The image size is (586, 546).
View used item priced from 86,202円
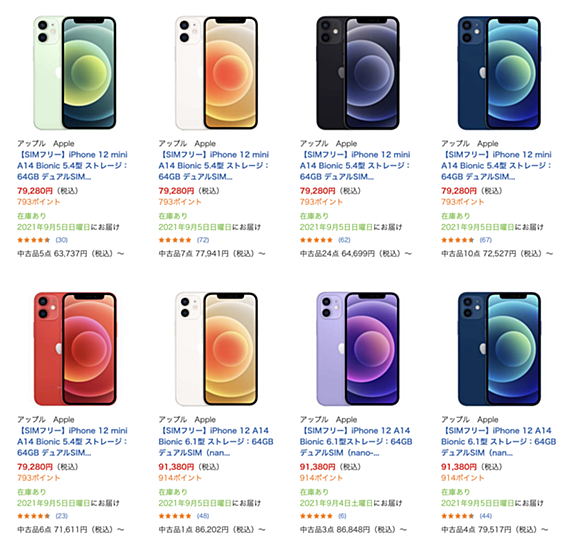[x=212, y=530]
